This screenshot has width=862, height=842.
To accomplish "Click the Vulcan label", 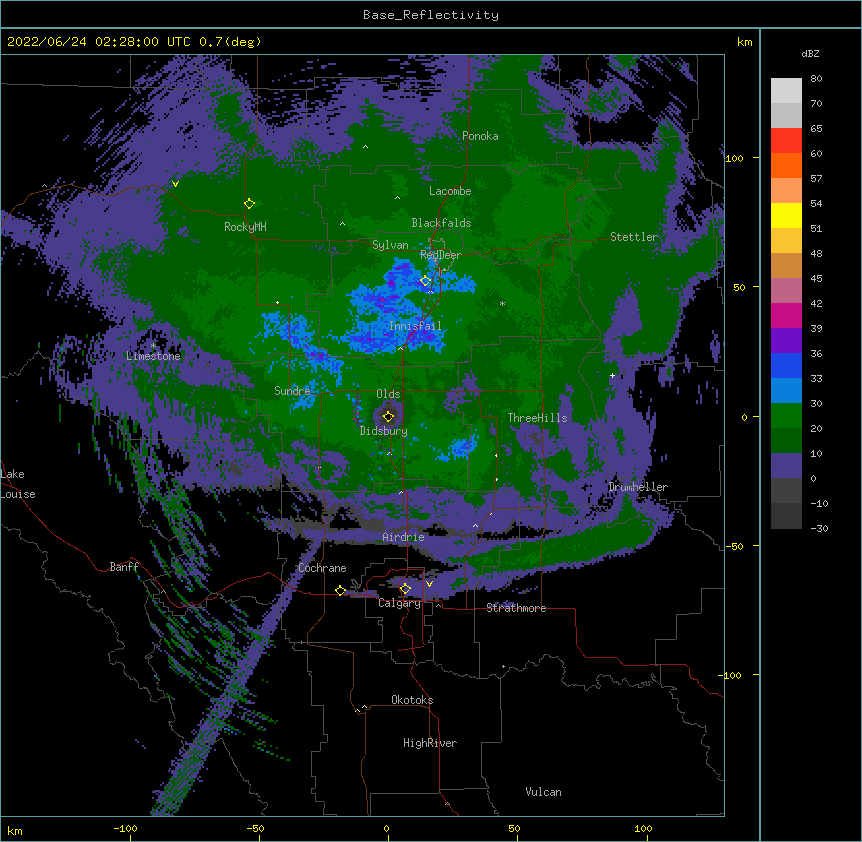I will 543,792.
